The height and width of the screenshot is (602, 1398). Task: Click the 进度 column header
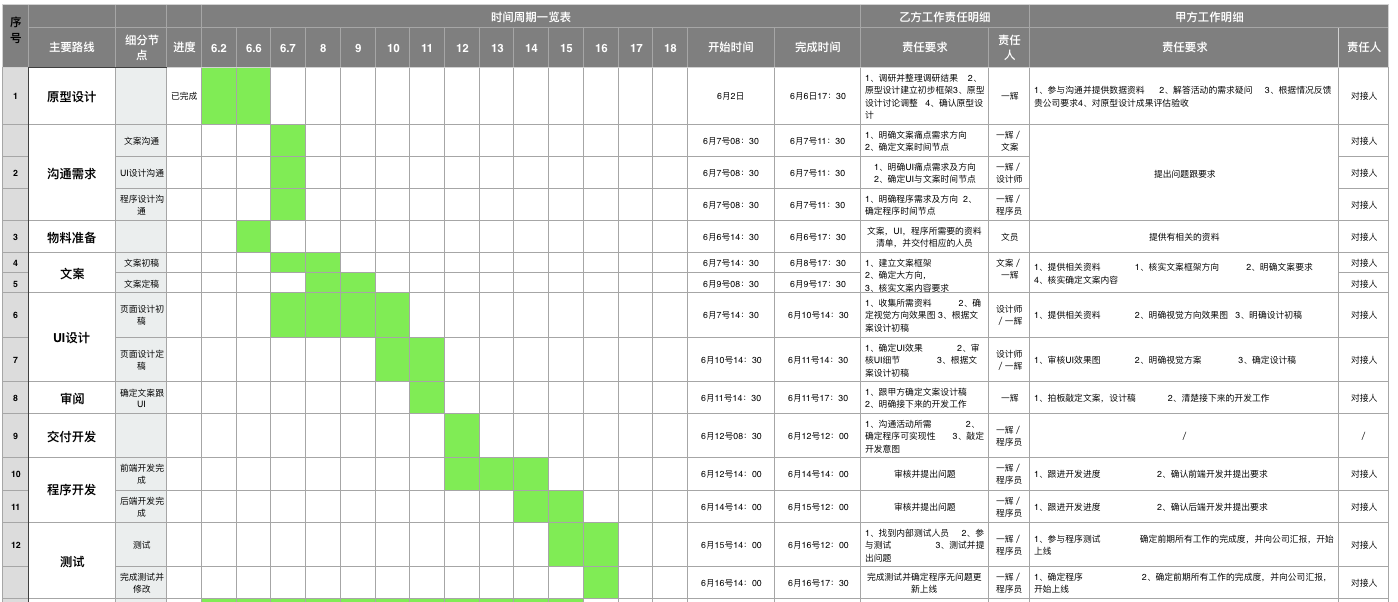point(184,48)
